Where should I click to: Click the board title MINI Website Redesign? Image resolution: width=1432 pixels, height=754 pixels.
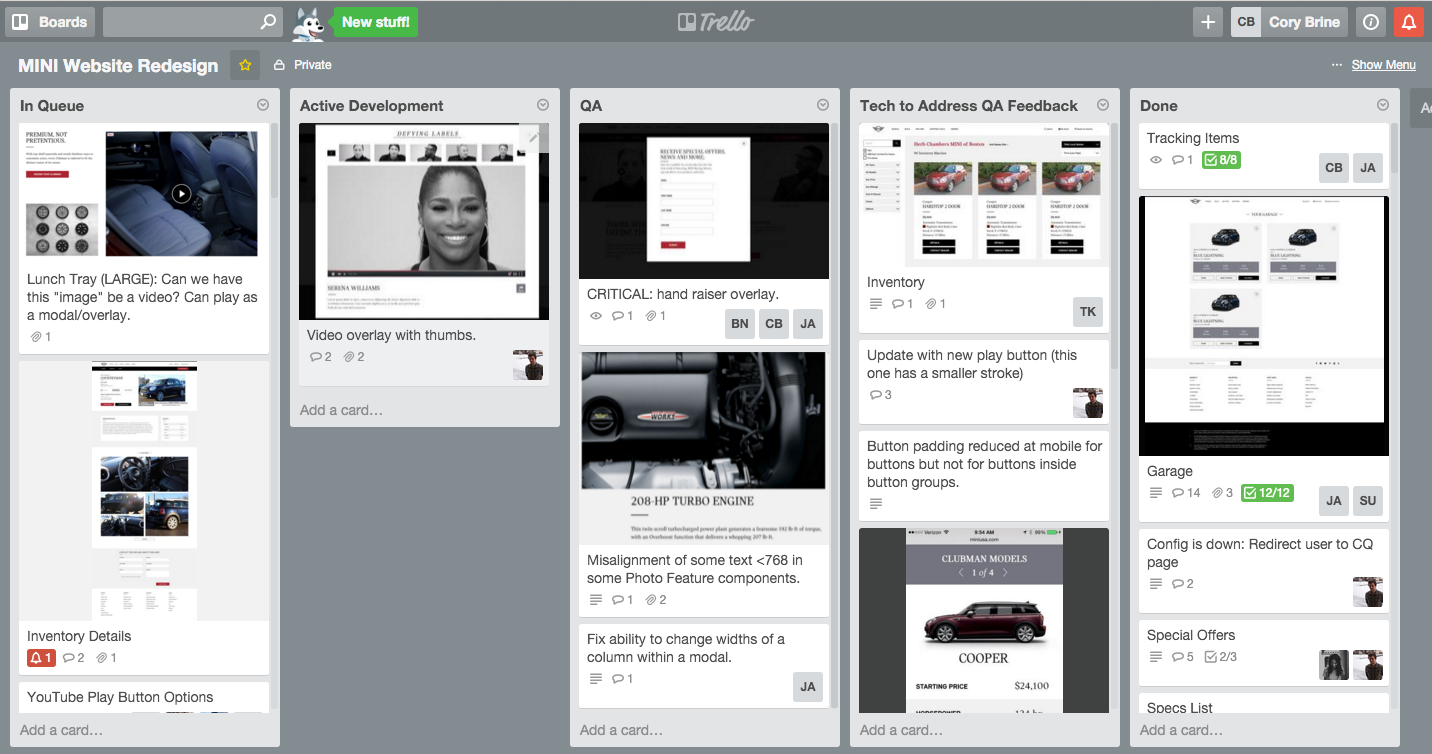tap(118, 65)
